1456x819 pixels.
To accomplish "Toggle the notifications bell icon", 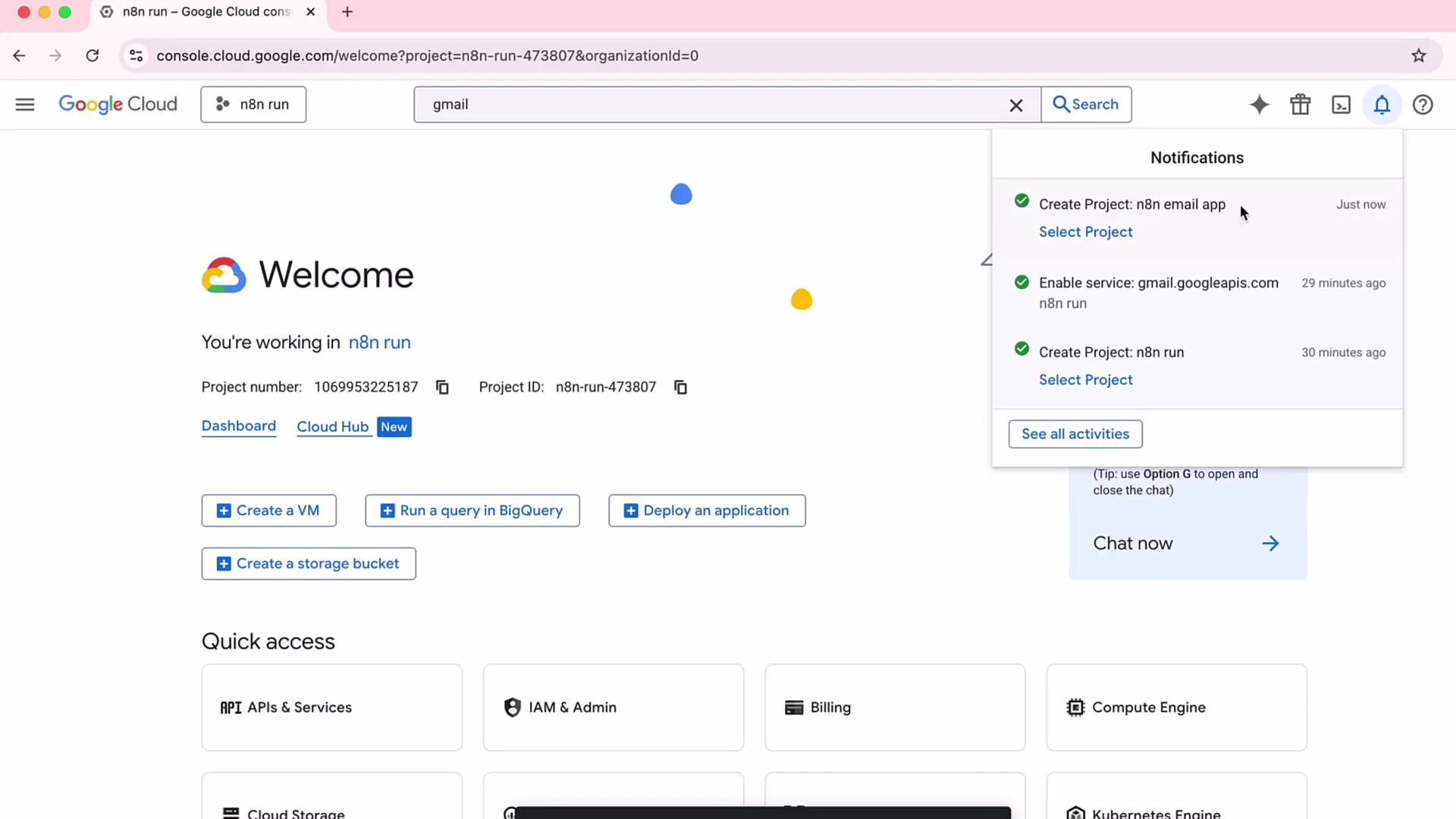I will click(x=1382, y=105).
